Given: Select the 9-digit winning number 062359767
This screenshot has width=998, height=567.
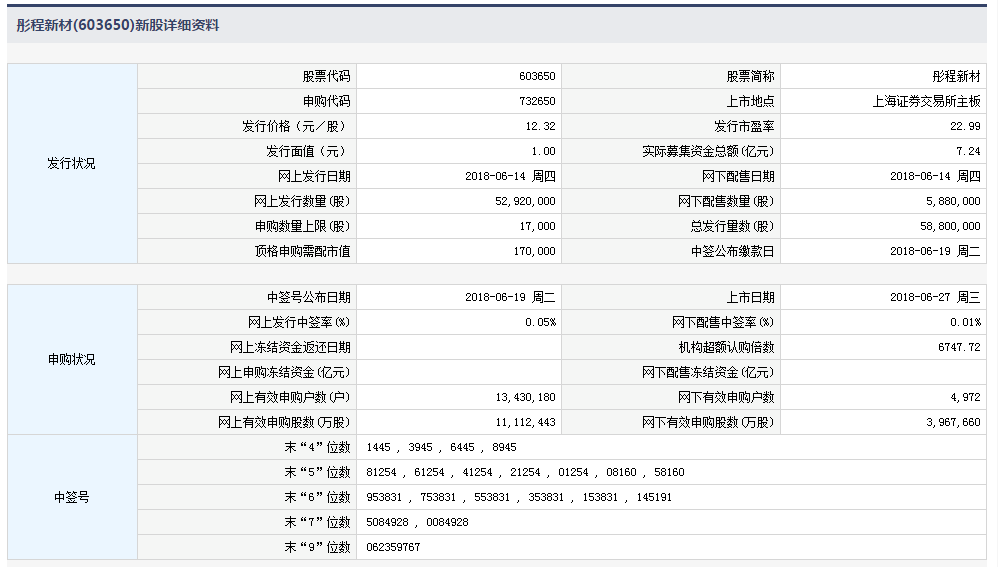Looking at the screenshot, I should (394, 548).
